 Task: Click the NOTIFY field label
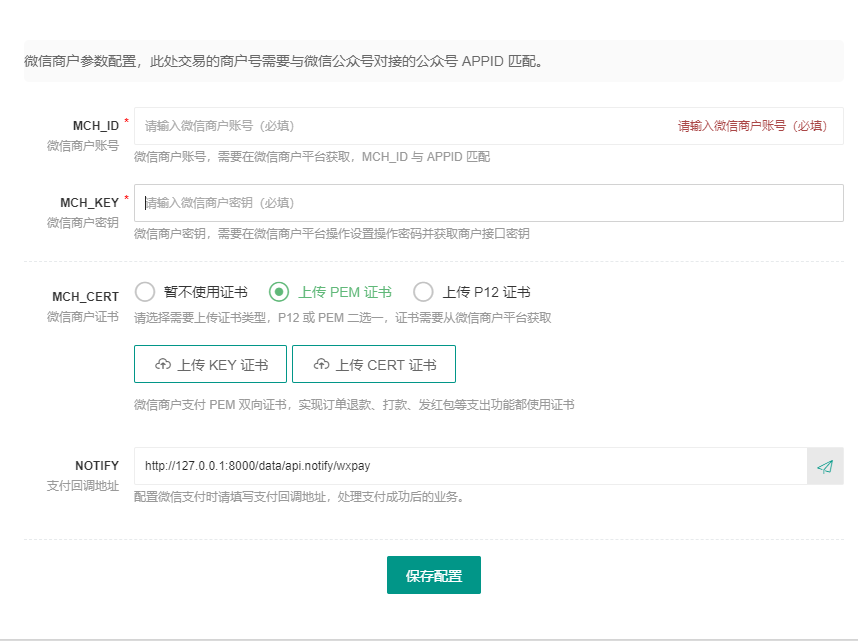tap(97, 466)
